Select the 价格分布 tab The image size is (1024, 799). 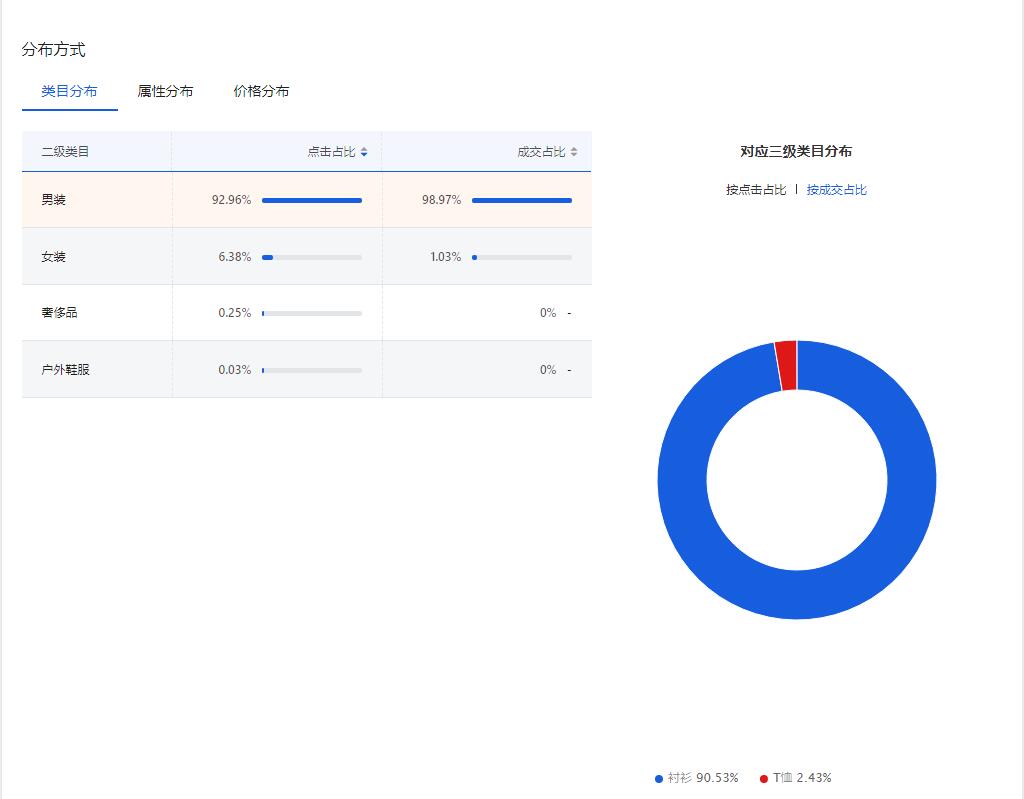tap(261, 91)
